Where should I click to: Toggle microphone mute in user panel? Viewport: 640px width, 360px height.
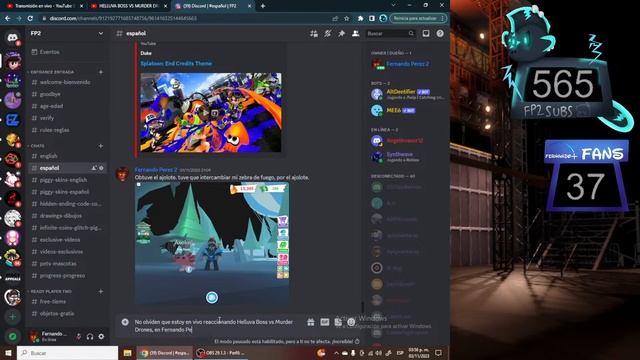point(78,337)
